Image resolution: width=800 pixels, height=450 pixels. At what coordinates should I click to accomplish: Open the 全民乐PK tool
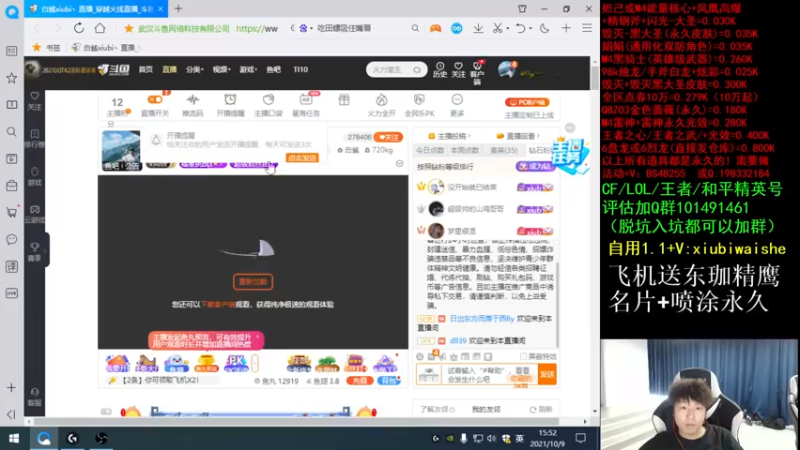click(419, 105)
